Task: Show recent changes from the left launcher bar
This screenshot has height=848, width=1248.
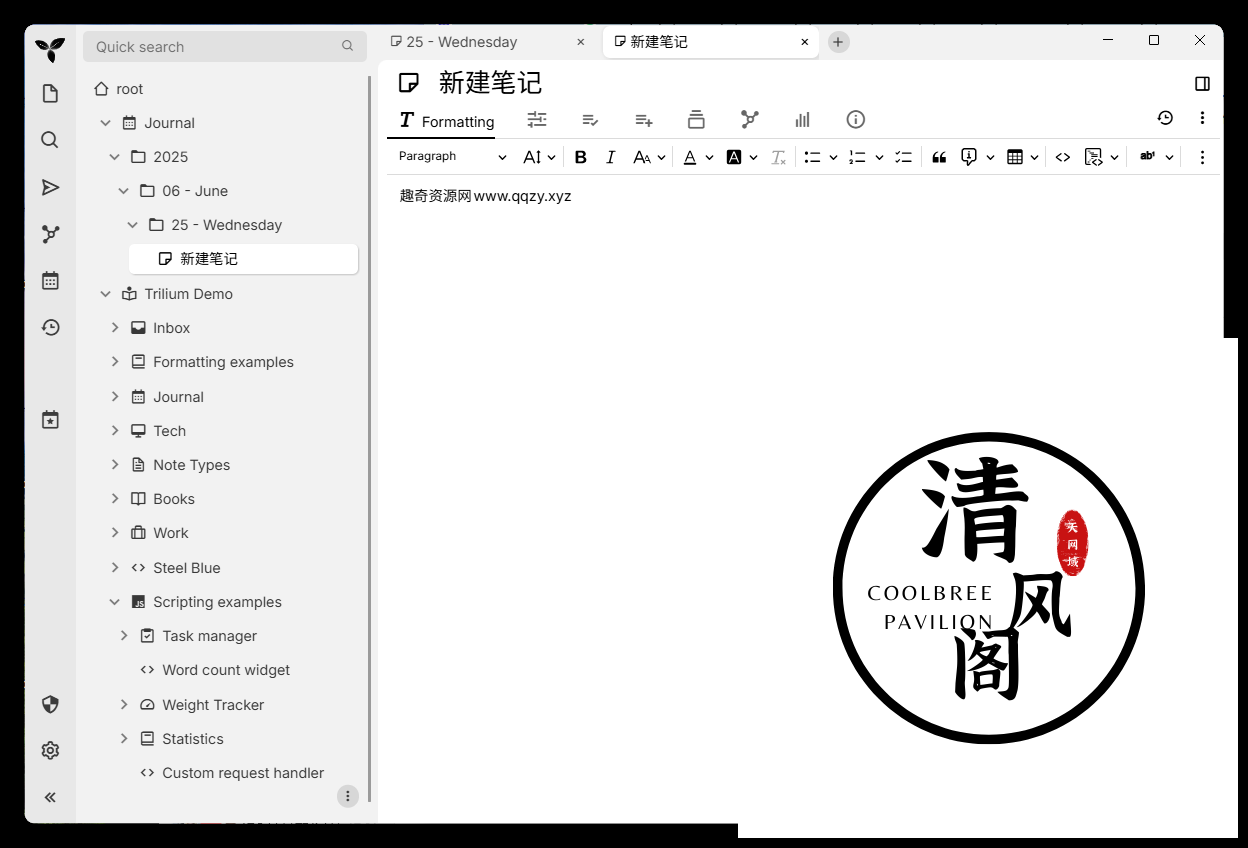Action: [x=50, y=327]
